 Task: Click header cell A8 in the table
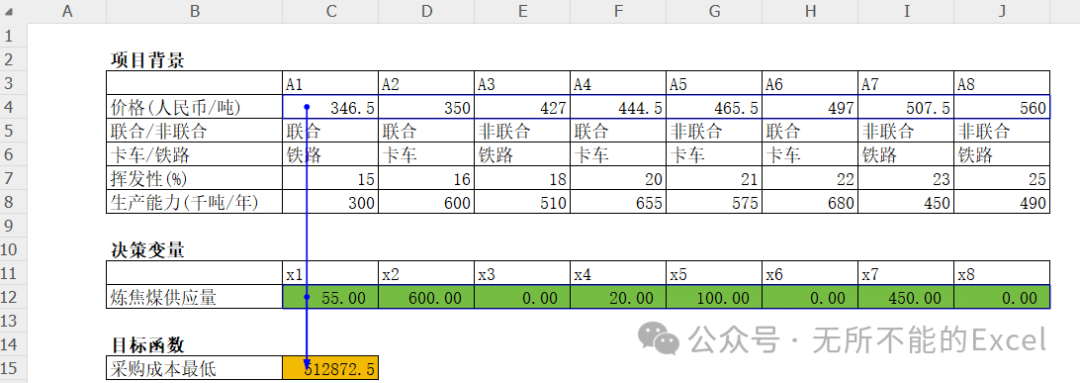tap(1001, 83)
